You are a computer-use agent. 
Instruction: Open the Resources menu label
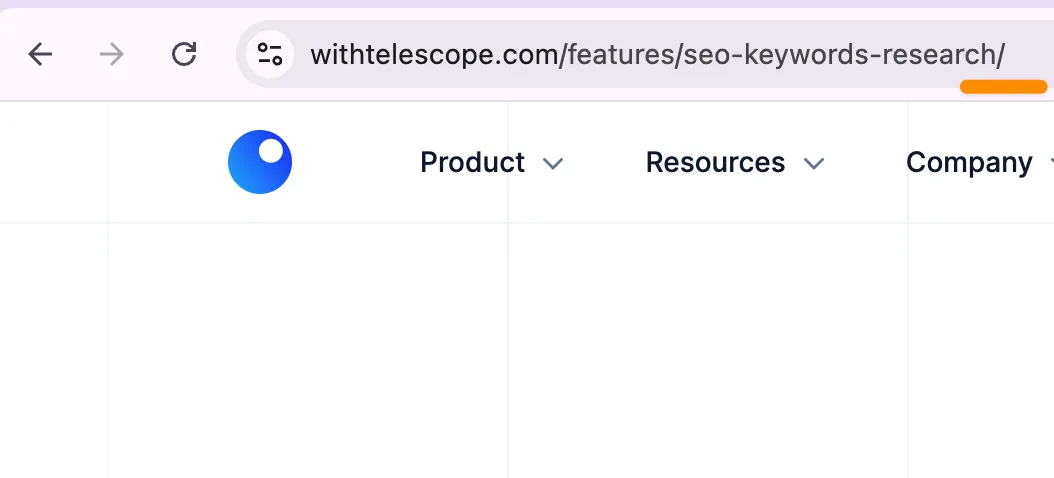[x=715, y=162]
